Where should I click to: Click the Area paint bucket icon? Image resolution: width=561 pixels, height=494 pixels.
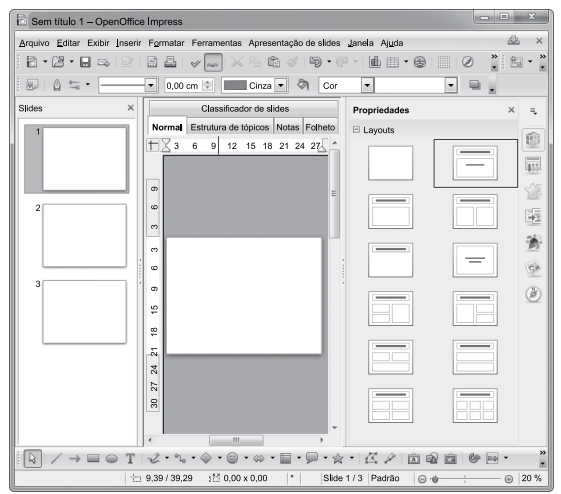pyautogui.click(x=303, y=85)
